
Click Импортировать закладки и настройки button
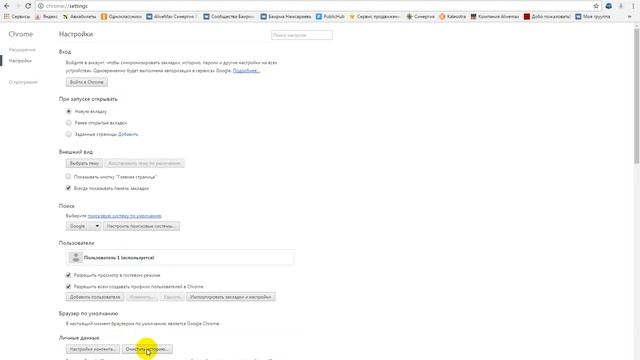(x=231, y=297)
